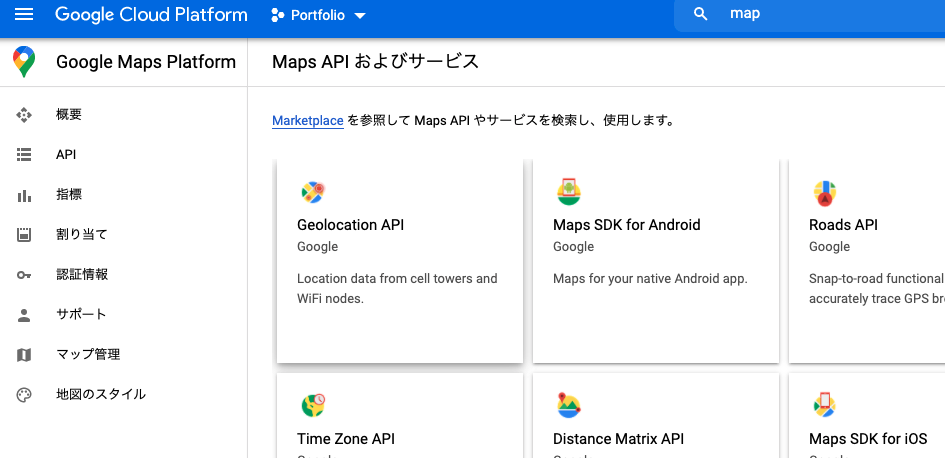Image resolution: width=945 pixels, height=458 pixels.
Task: Open the Geolocation API card title
Action: [350, 225]
